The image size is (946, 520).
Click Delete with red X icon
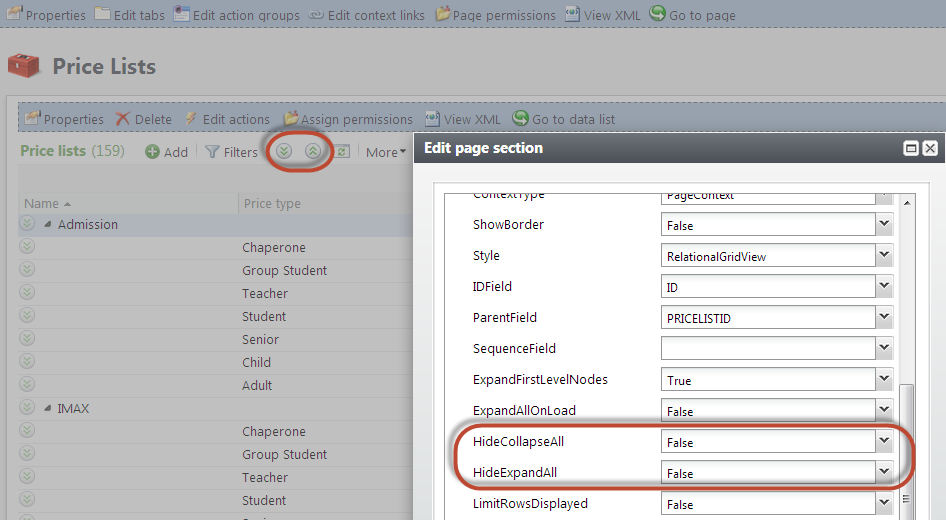(x=143, y=119)
